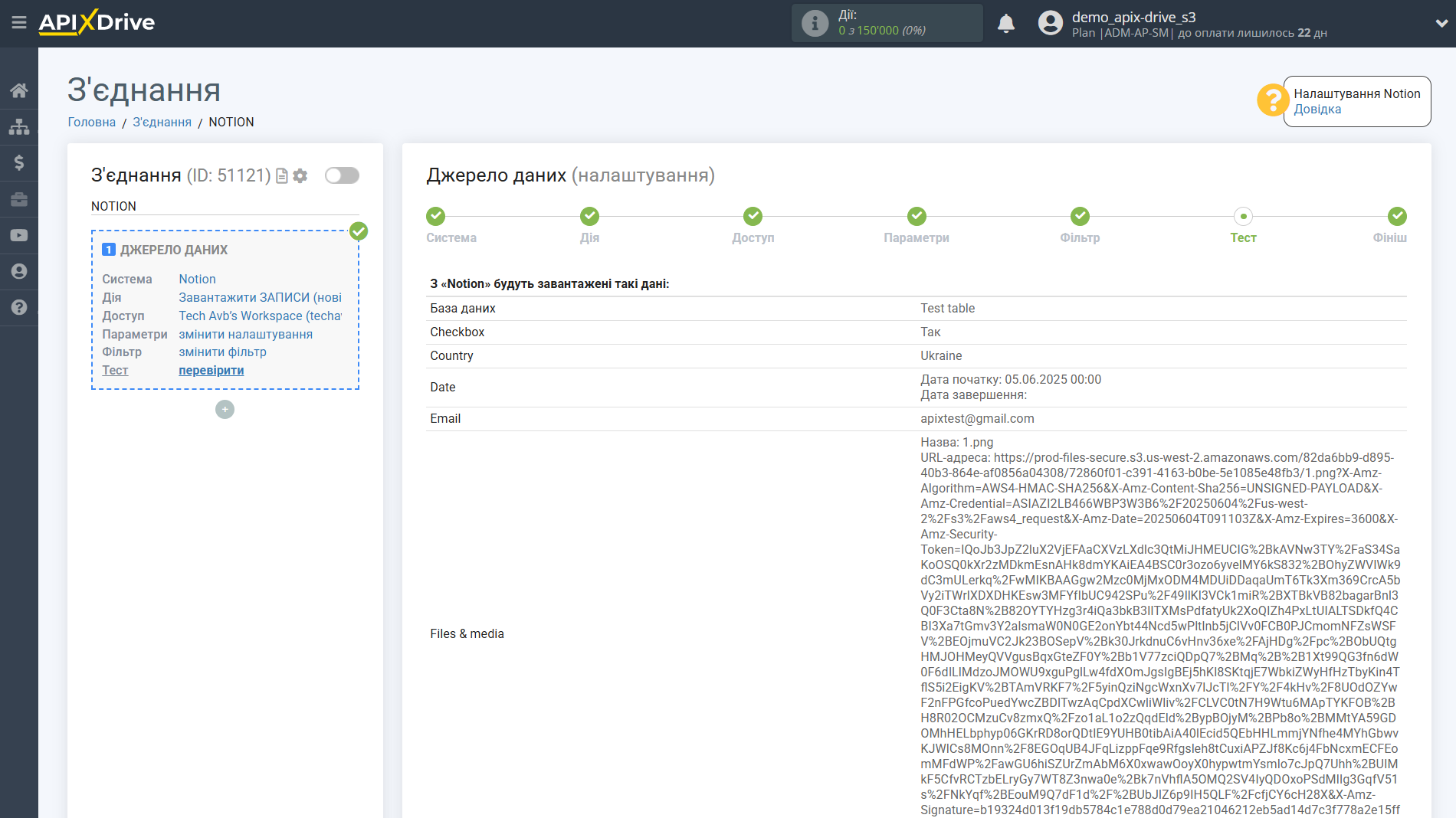Viewport: 1456px width, 818px height.
Task: Click the NOTION connection name field
Action: (x=225, y=206)
